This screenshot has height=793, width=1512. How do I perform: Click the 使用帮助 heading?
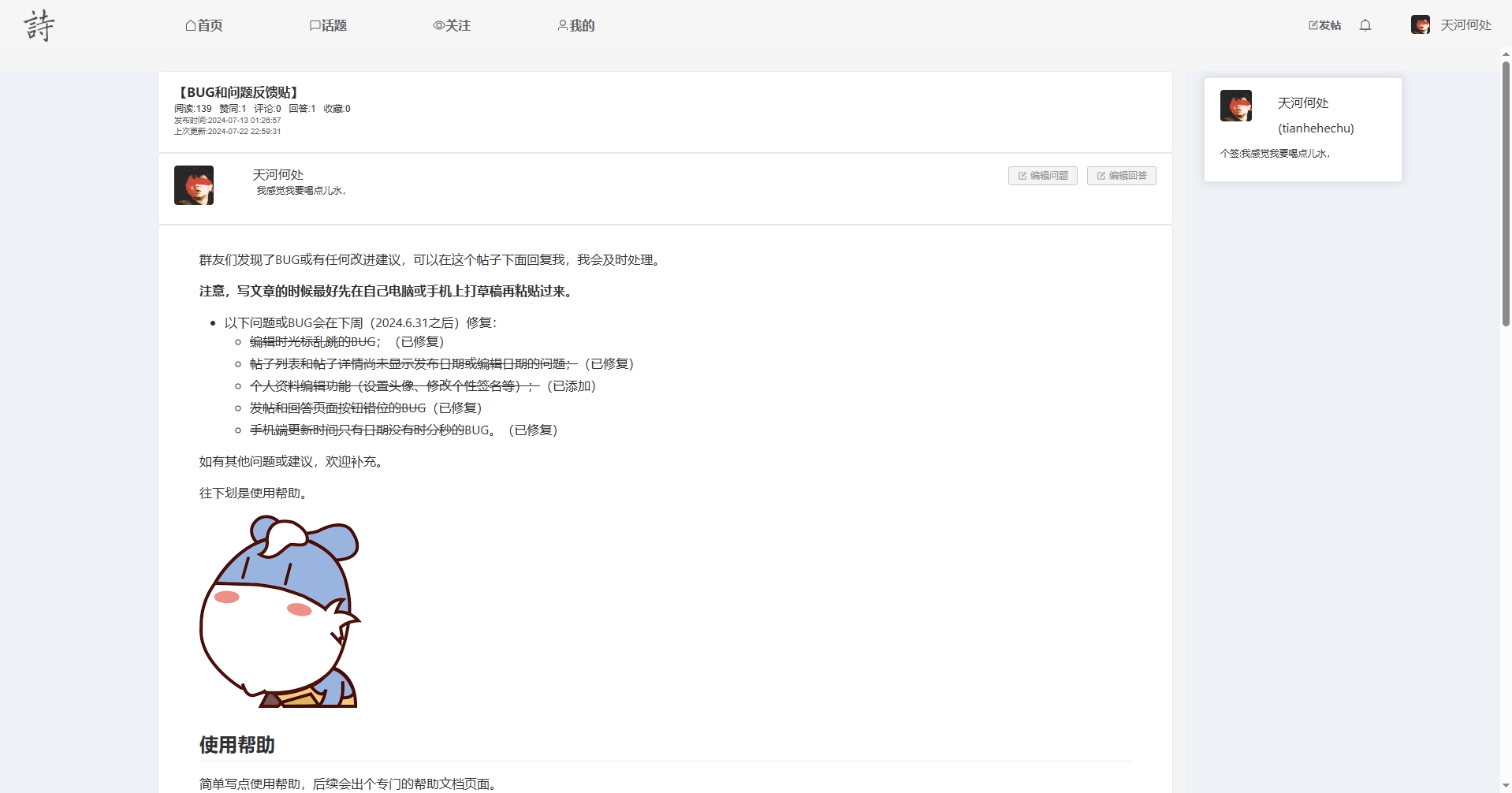(x=237, y=745)
